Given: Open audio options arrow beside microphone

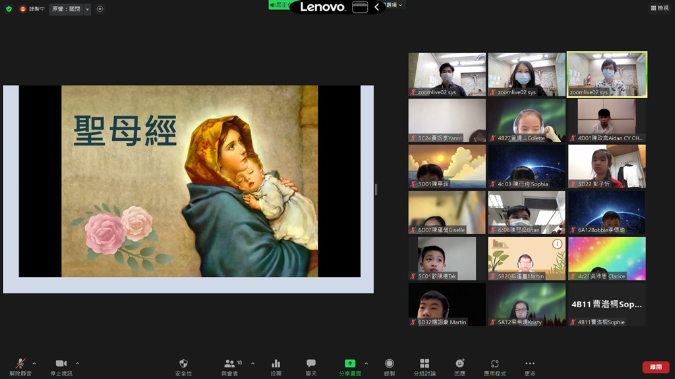Looking at the screenshot, I should click(x=34, y=363).
